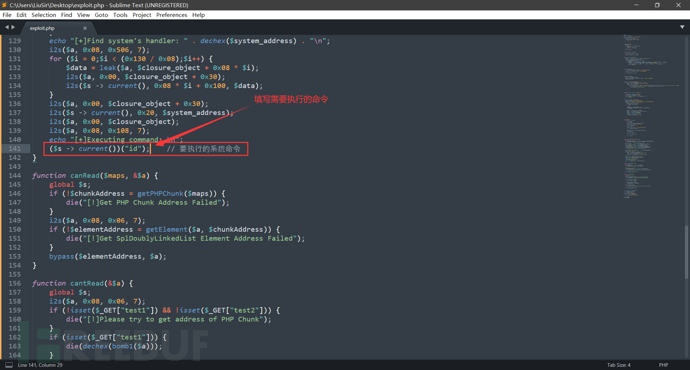Click the vertical scrollbar handle
The height and width of the screenshot is (370, 690).
(x=686, y=253)
